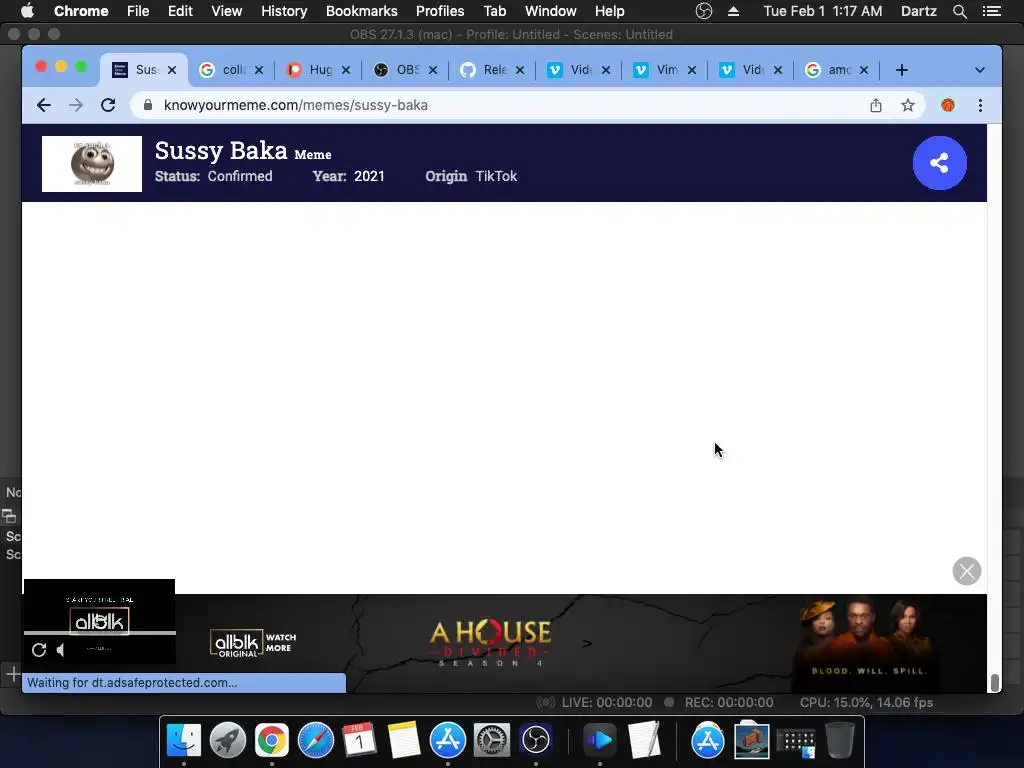Open the Window menu

[x=551, y=11]
